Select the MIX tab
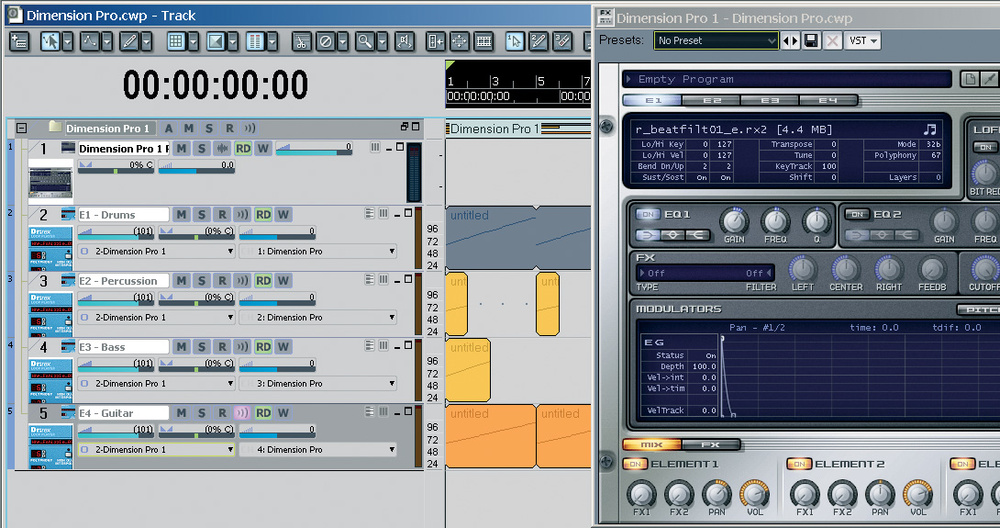The width and height of the screenshot is (1000, 528). click(x=652, y=444)
